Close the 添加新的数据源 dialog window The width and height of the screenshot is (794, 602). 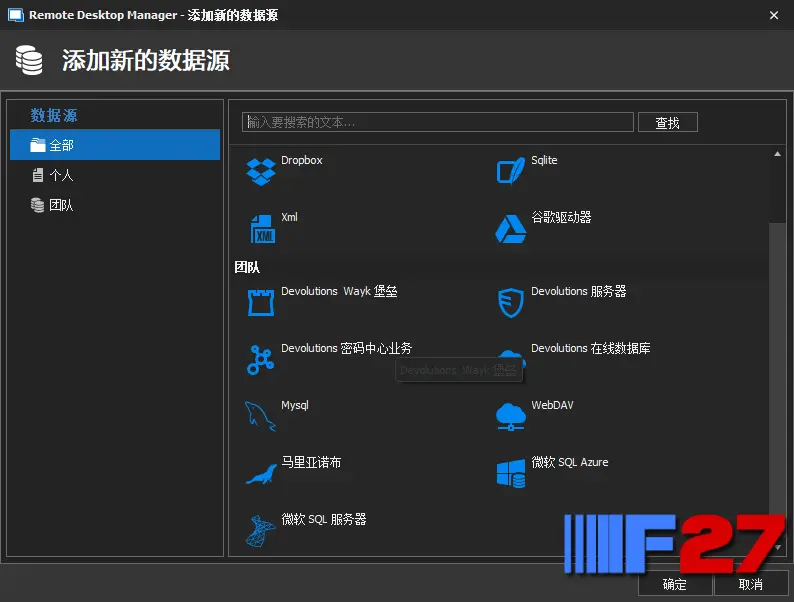[x=774, y=15]
